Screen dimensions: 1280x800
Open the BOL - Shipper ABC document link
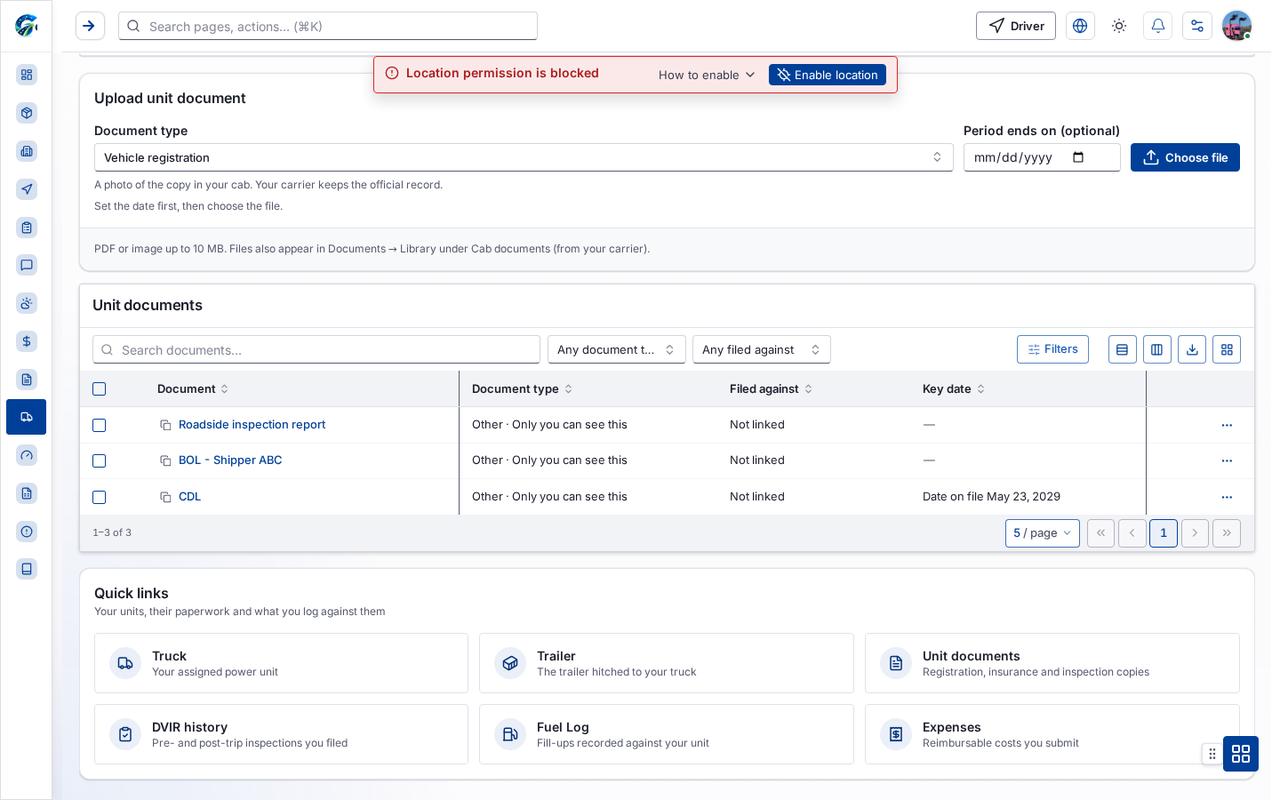coord(230,460)
